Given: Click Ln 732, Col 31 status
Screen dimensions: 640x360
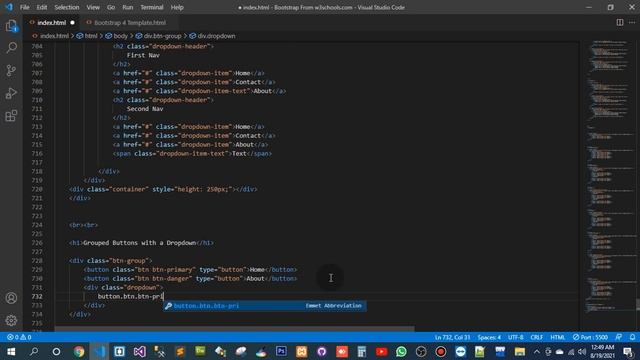Looking at the screenshot, I should tap(452, 337).
